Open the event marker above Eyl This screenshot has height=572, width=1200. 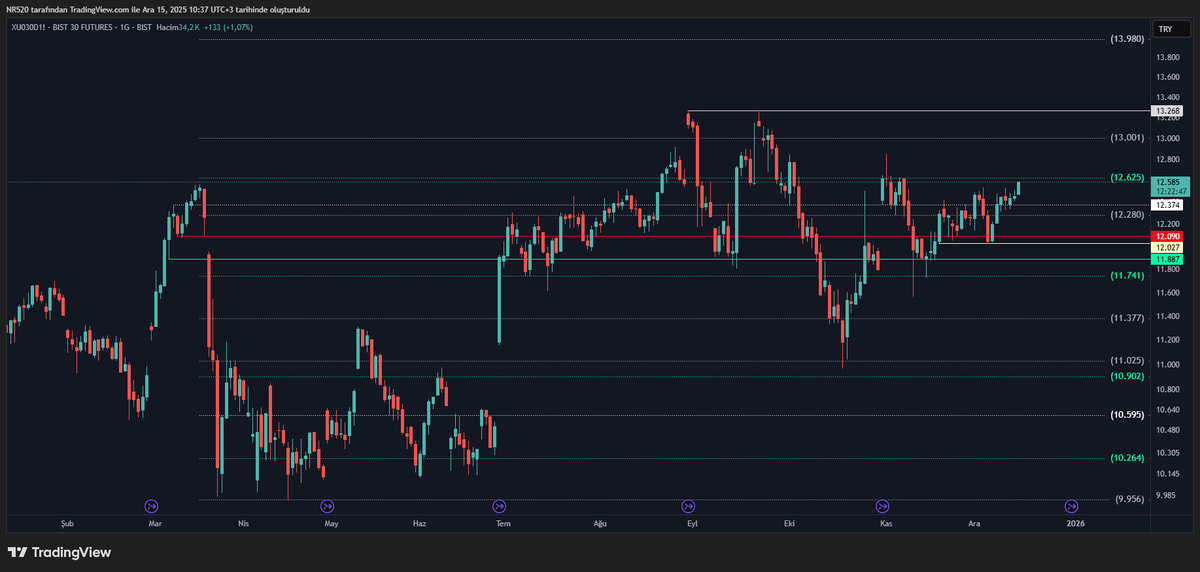[x=688, y=506]
